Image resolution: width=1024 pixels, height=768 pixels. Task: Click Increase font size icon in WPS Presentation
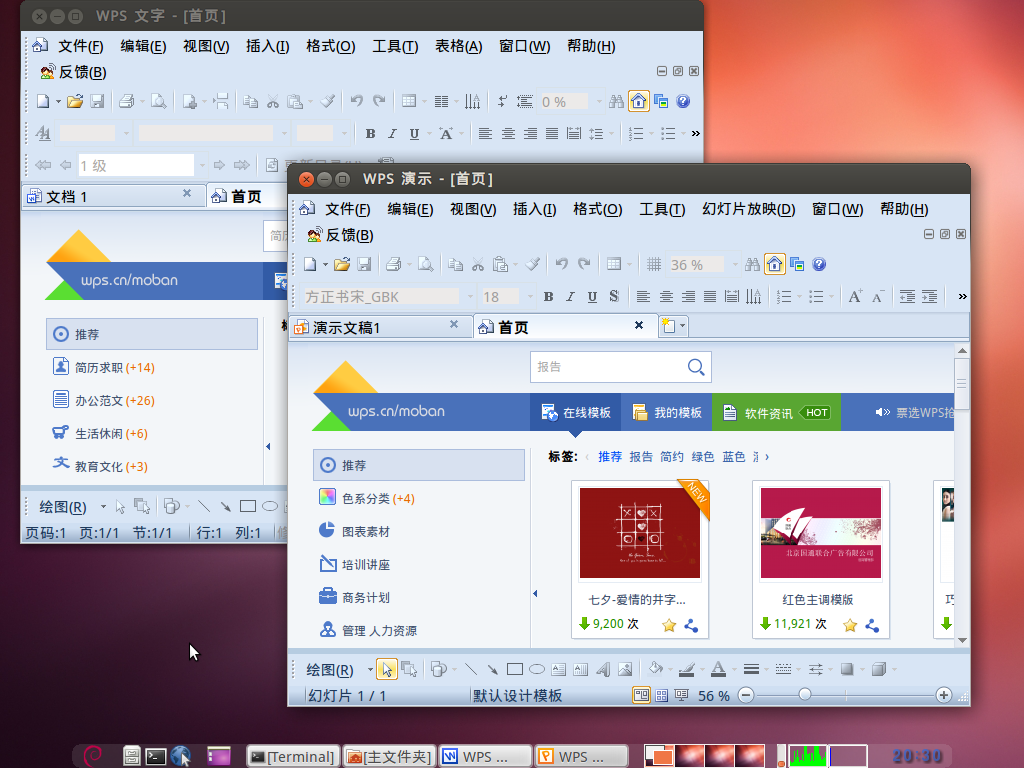(x=855, y=297)
